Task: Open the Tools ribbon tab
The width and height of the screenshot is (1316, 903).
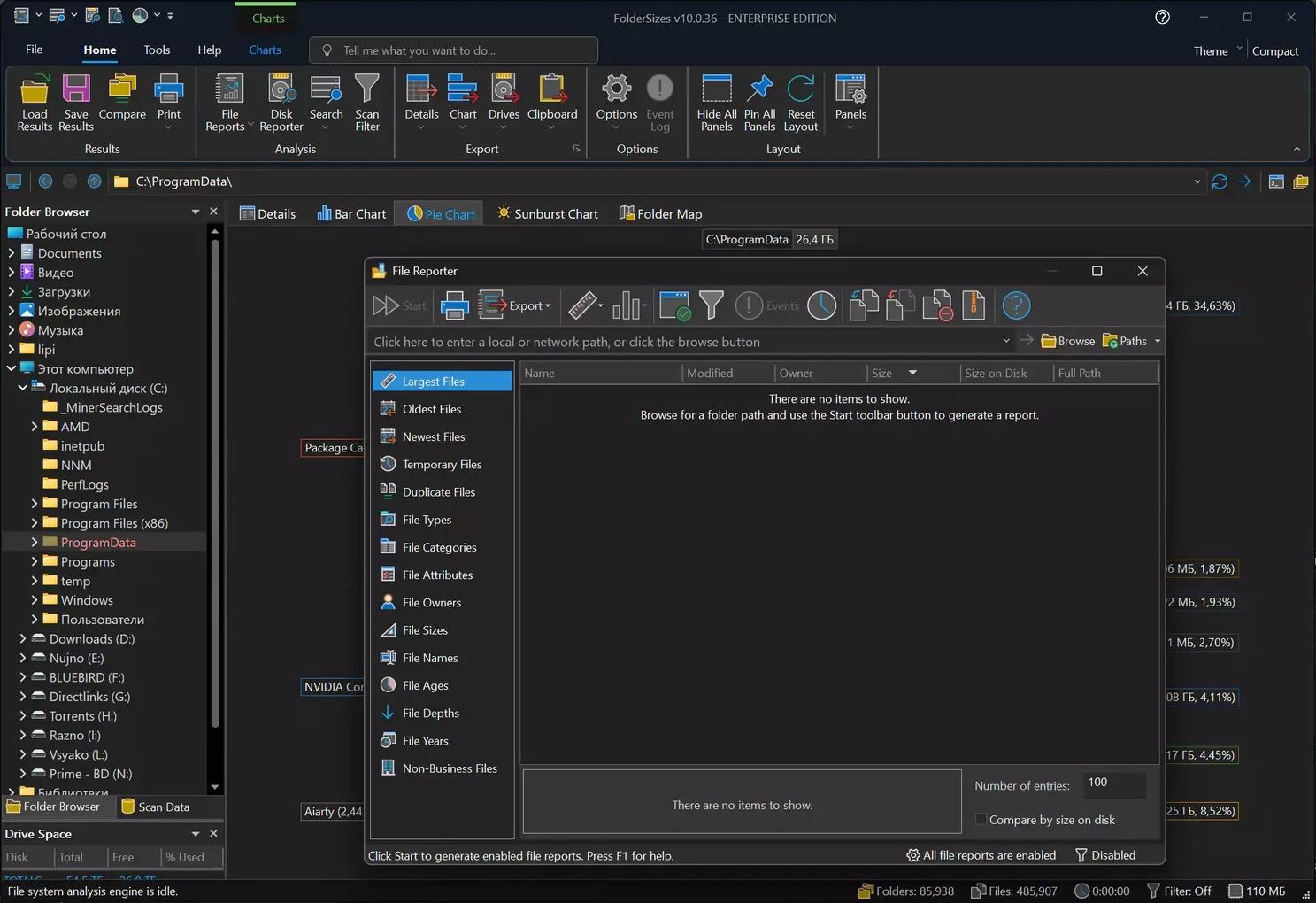Action: [157, 50]
